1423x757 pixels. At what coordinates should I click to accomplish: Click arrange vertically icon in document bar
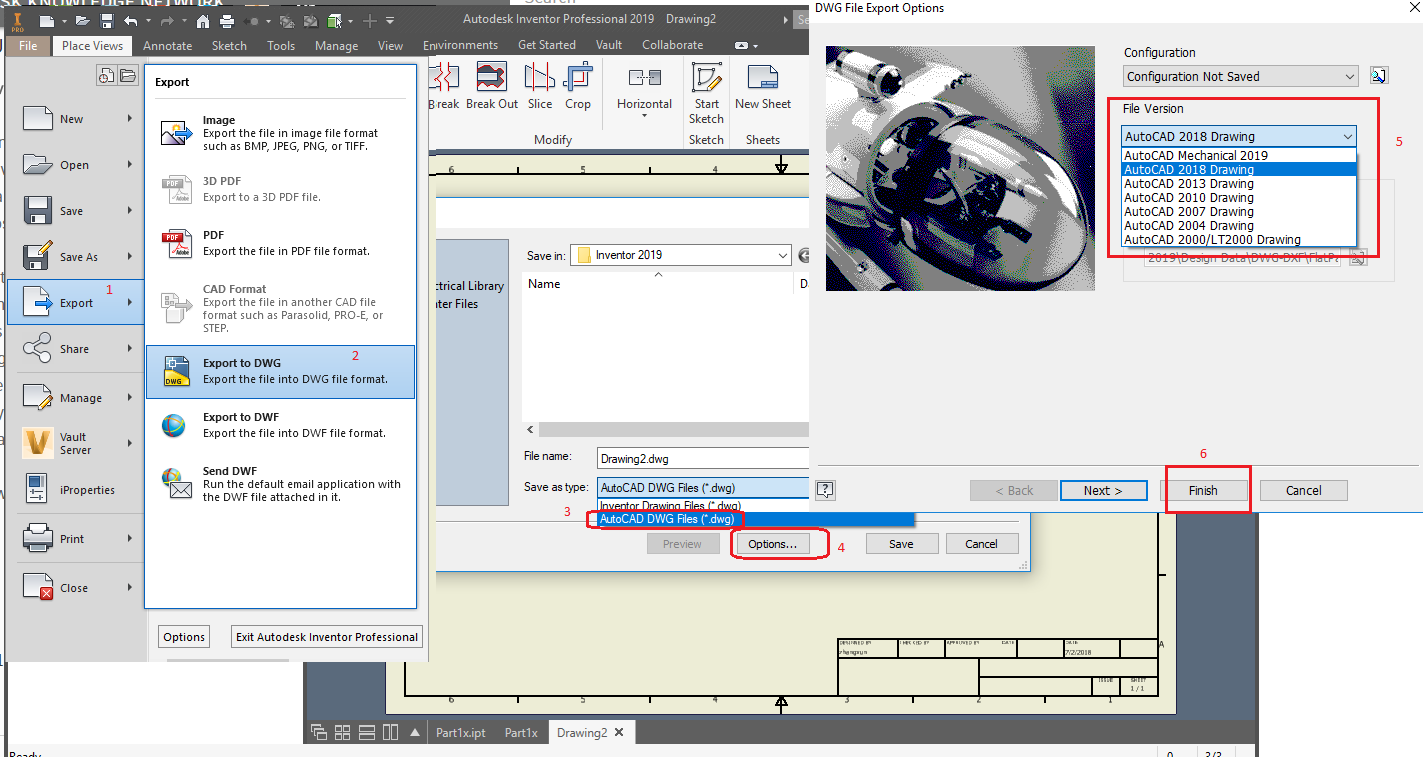390,732
